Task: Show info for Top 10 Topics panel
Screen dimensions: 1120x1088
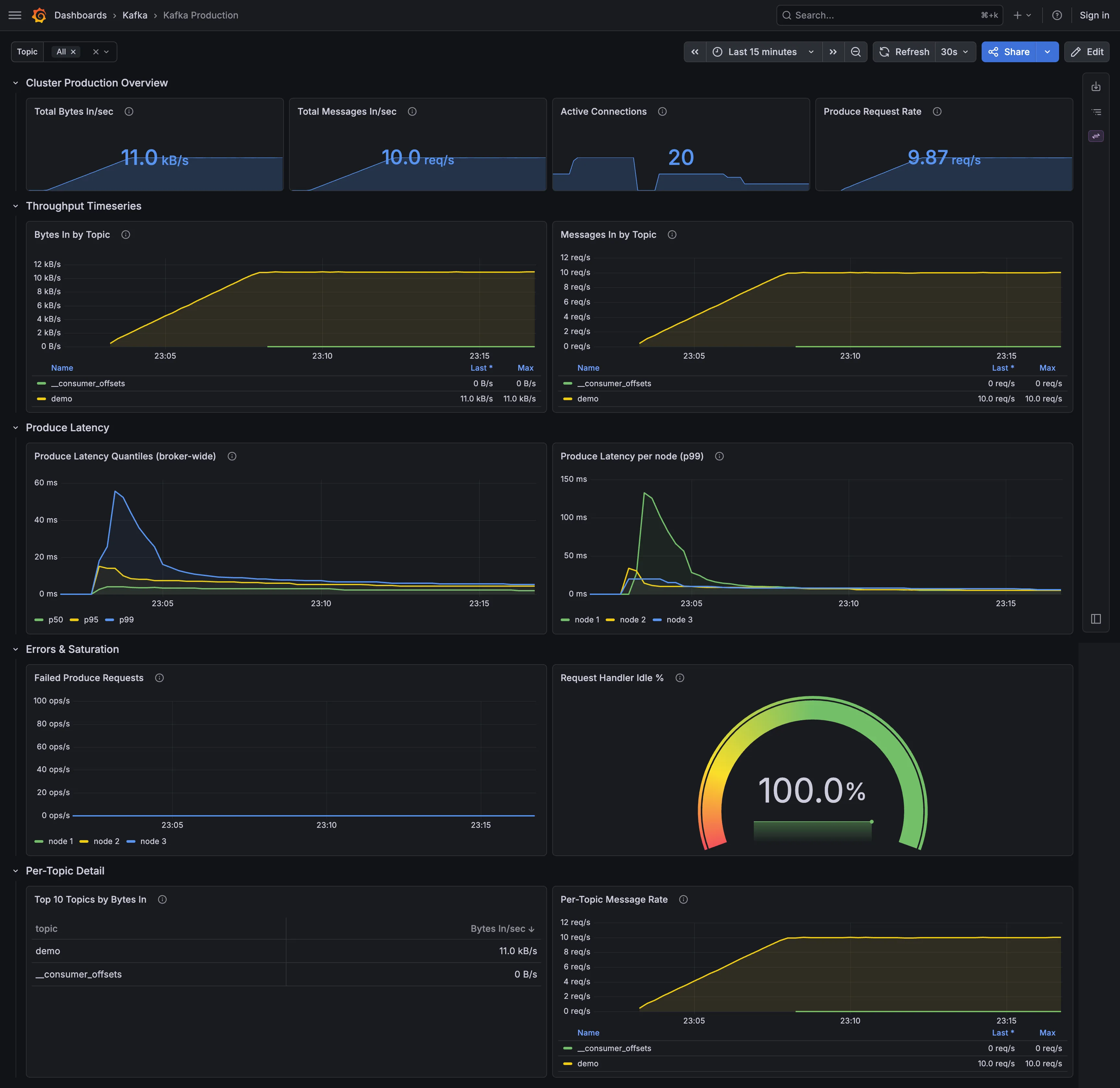Action: tap(162, 899)
